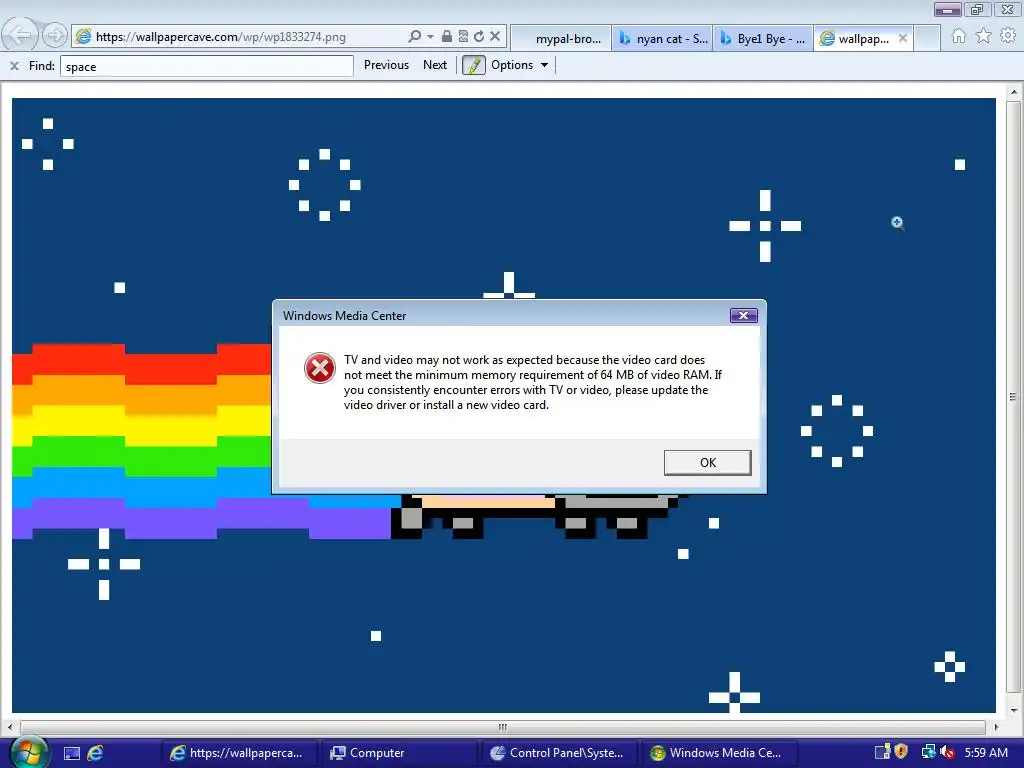Click the Refresh page icon
The width and height of the screenshot is (1024, 768).
point(479,37)
